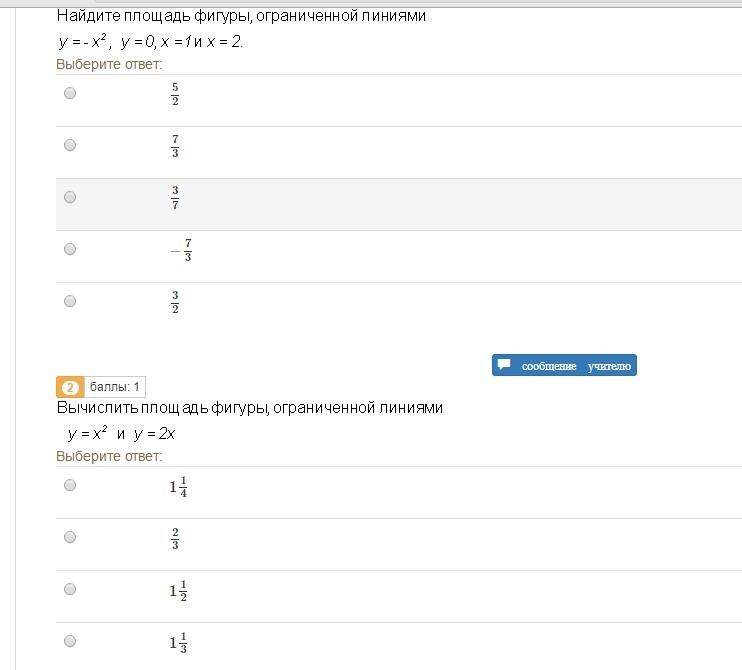Click the speech bubble icon on the message button
This screenshot has height=670, width=742.
pos(505,365)
